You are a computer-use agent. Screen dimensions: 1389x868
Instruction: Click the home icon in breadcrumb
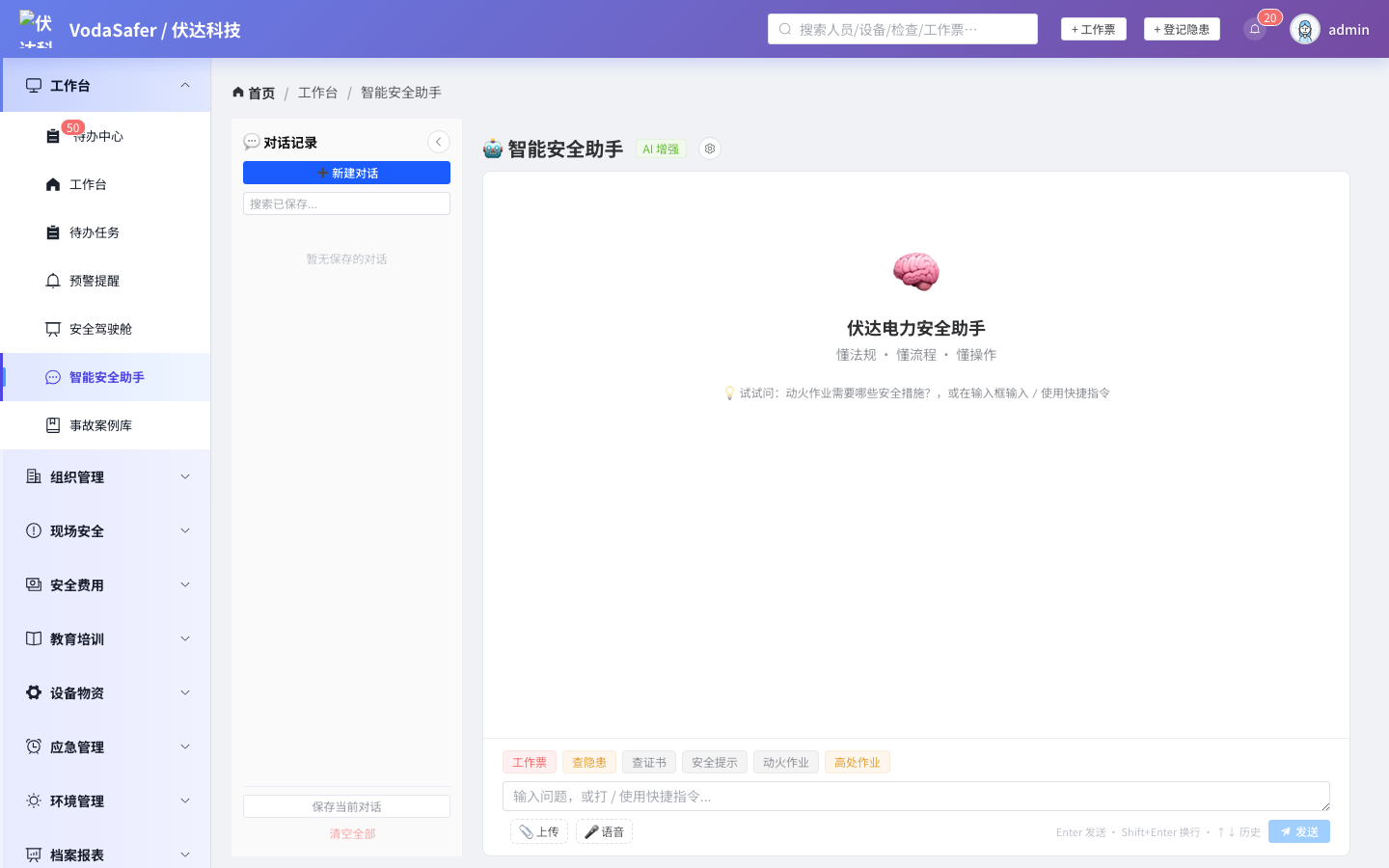tap(238, 93)
